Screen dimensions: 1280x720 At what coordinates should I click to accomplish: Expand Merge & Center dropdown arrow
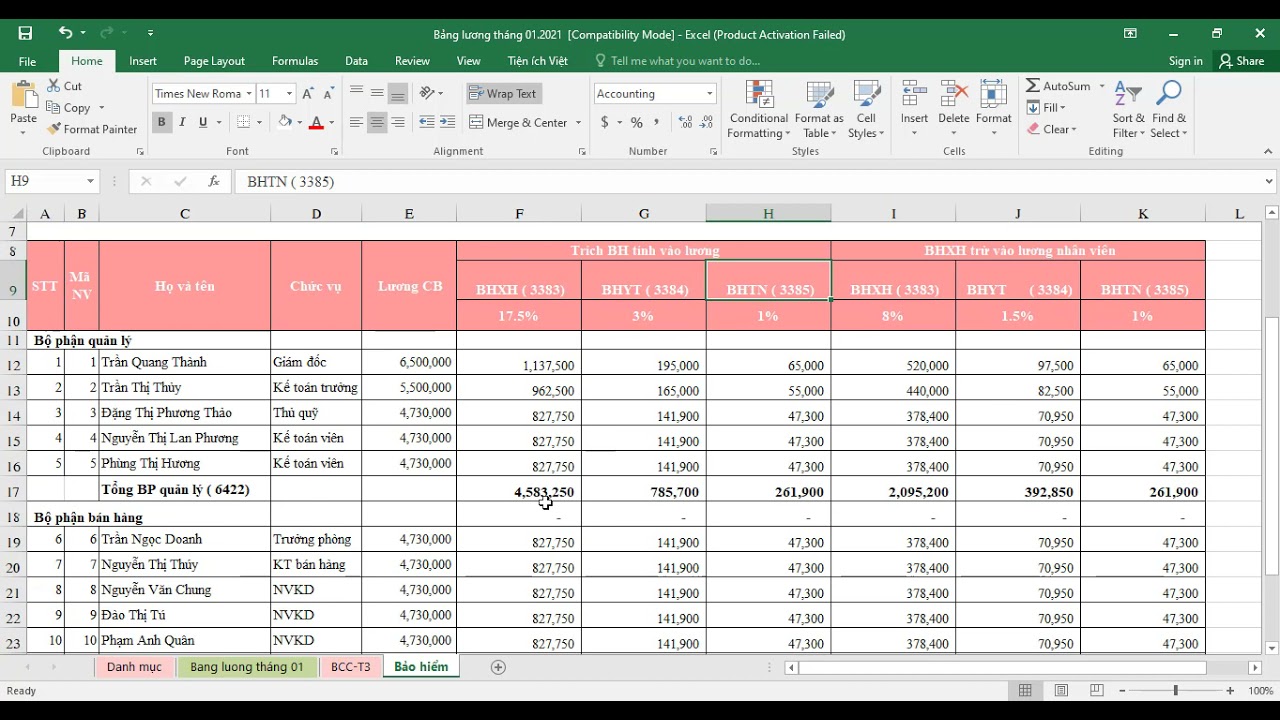click(x=578, y=123)
